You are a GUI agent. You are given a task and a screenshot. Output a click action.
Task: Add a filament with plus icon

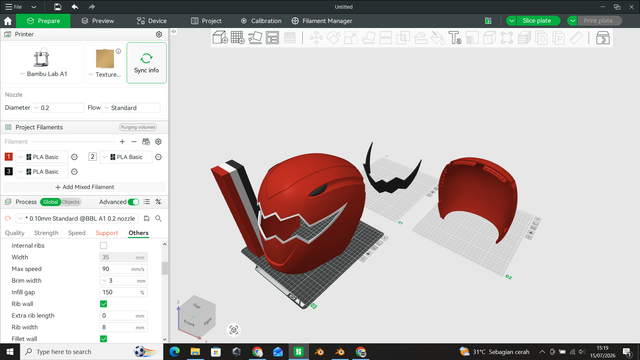(122, 142)
